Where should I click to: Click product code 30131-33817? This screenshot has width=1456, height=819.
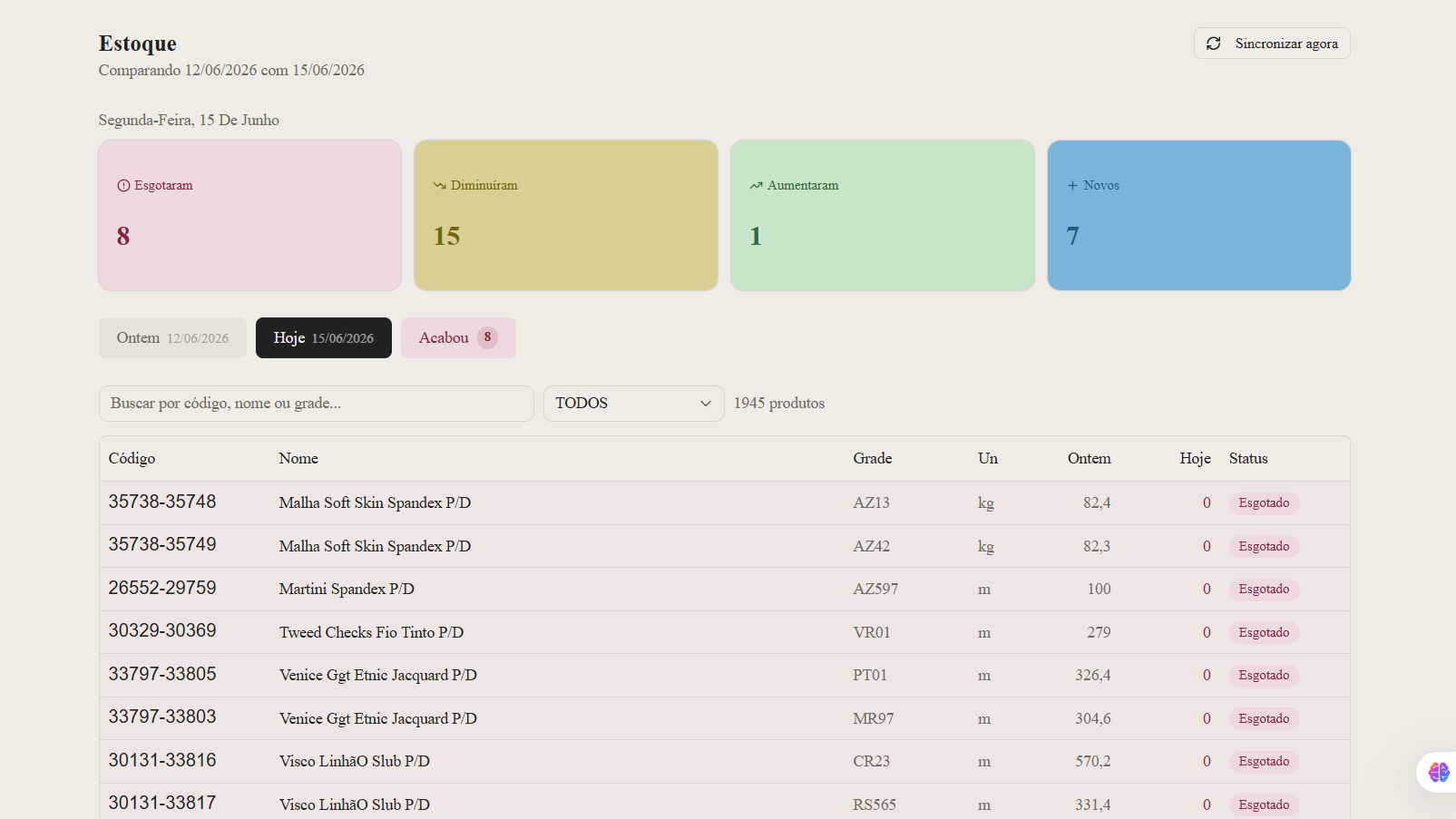tap(162, 803)
